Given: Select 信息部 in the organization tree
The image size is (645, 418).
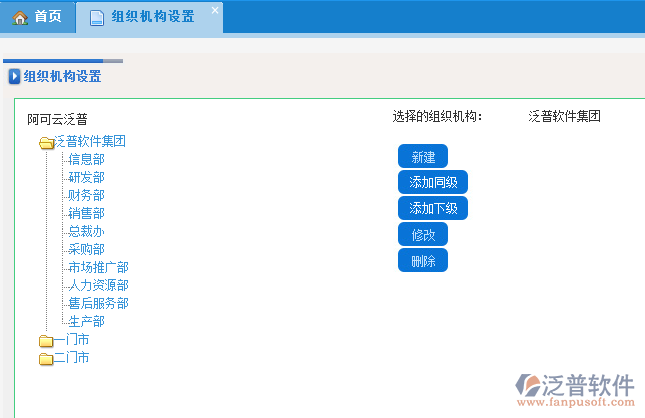Looking at the screenshot, I should [86, 160].
